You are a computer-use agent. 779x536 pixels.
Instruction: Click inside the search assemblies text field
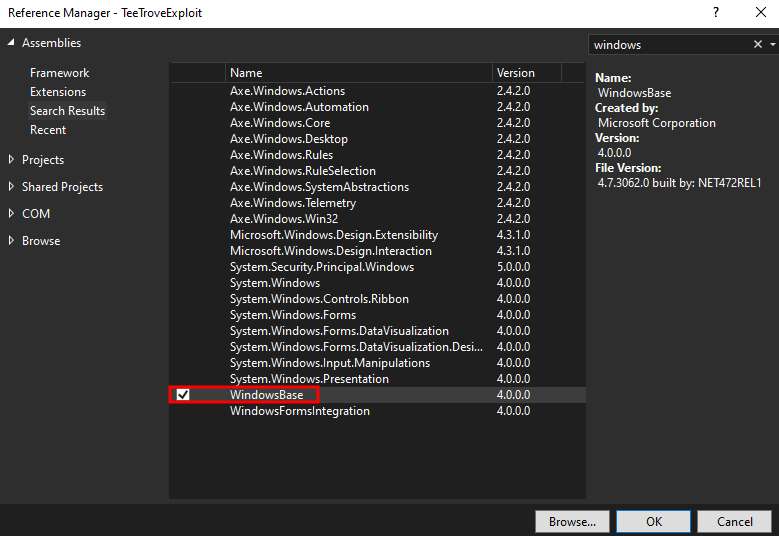click(x=668, y=45)
